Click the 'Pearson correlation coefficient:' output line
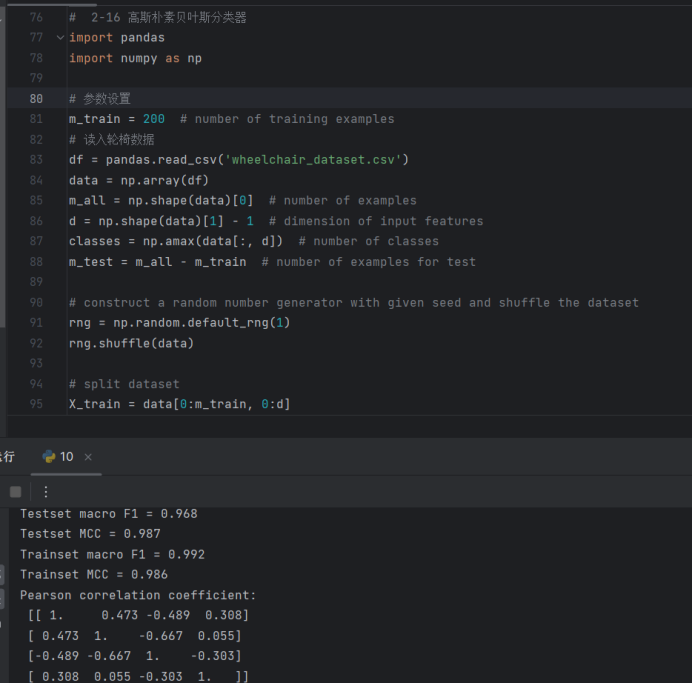The width and height of the screenshot is (693, 684). click(x=138, y=595)
